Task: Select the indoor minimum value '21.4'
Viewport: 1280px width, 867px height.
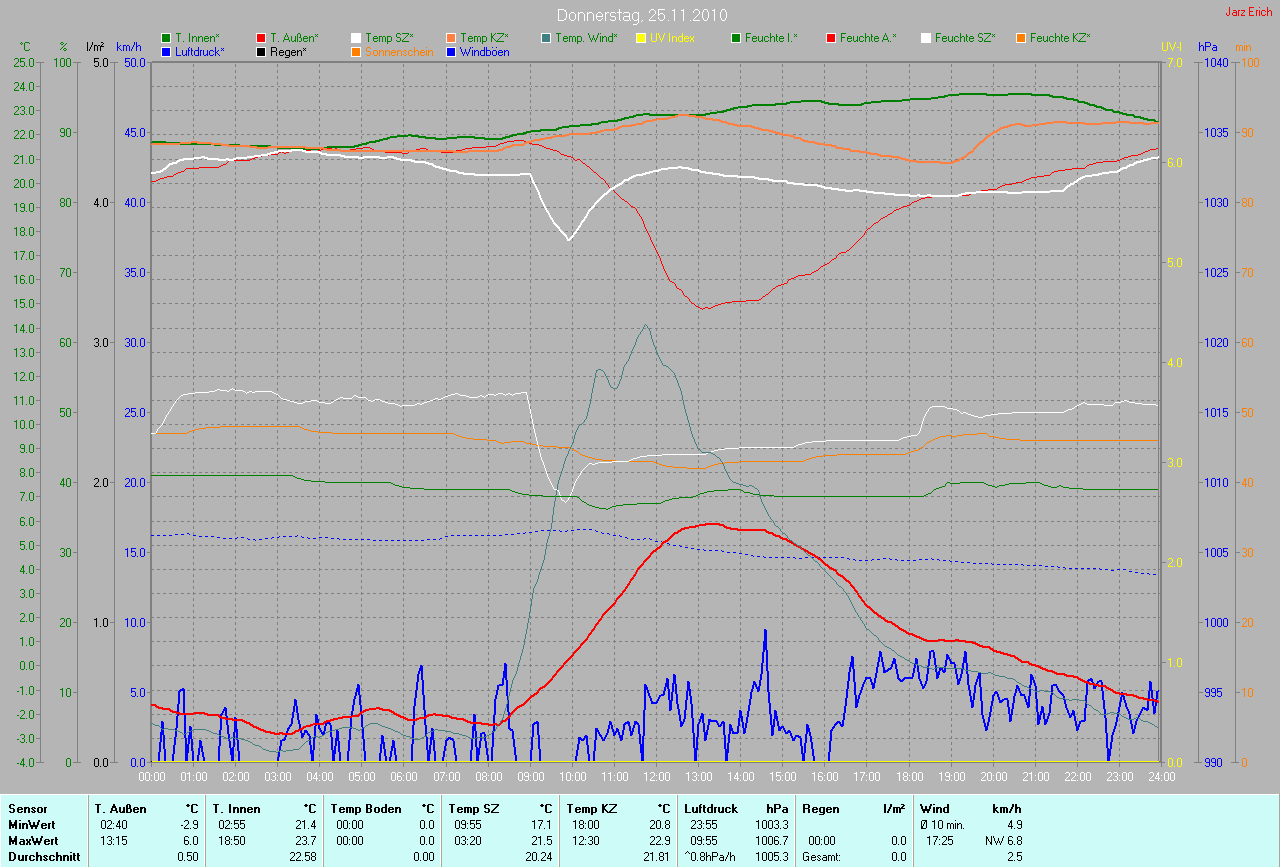Action: (x=306, y=825)
